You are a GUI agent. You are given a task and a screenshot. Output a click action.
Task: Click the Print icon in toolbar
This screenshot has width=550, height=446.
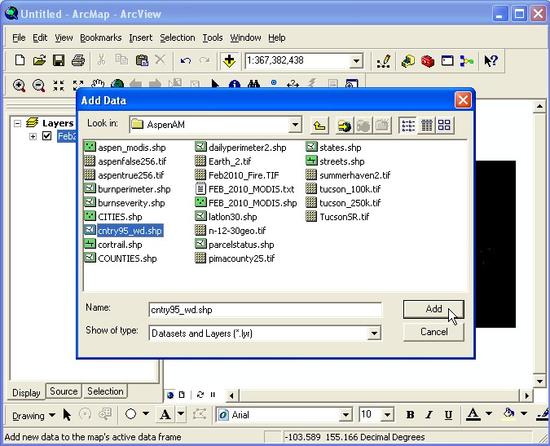[x=78, y=60]
